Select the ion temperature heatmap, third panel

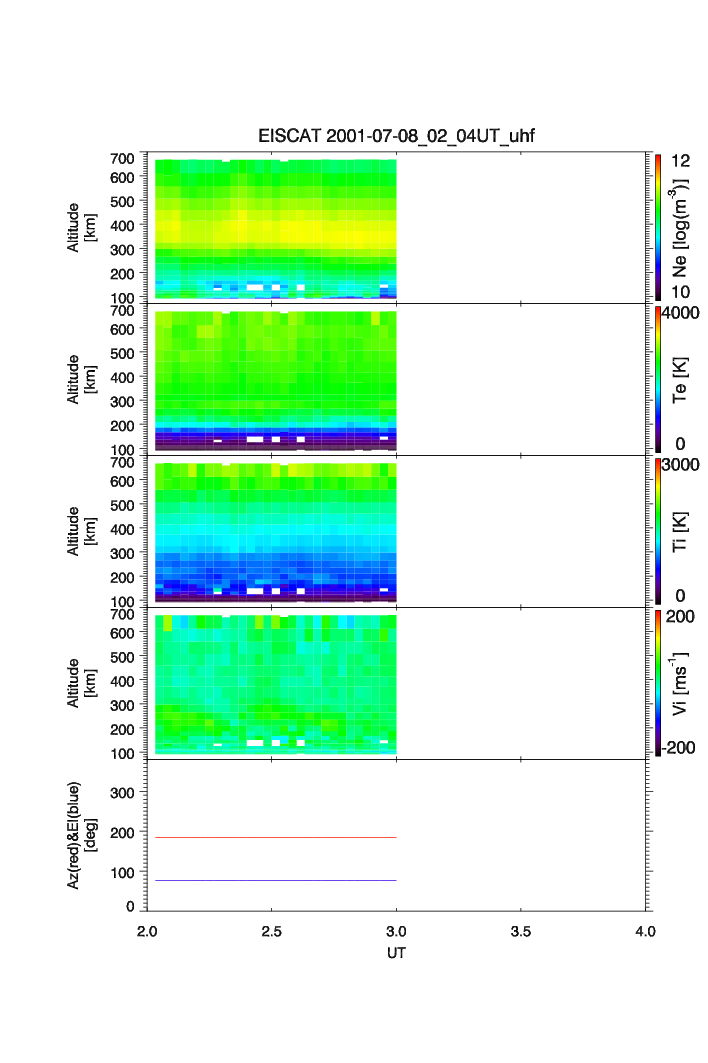pyautogui.click(x=275, y=532)
